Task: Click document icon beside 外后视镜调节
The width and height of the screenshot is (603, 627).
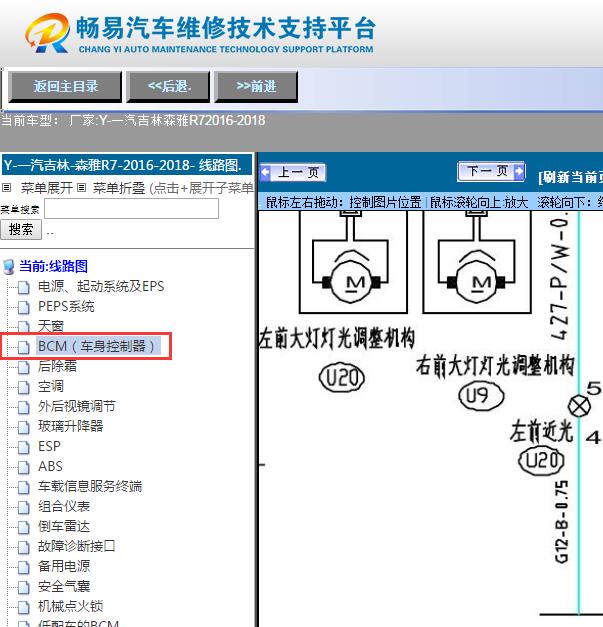Action: pos(24,407)
